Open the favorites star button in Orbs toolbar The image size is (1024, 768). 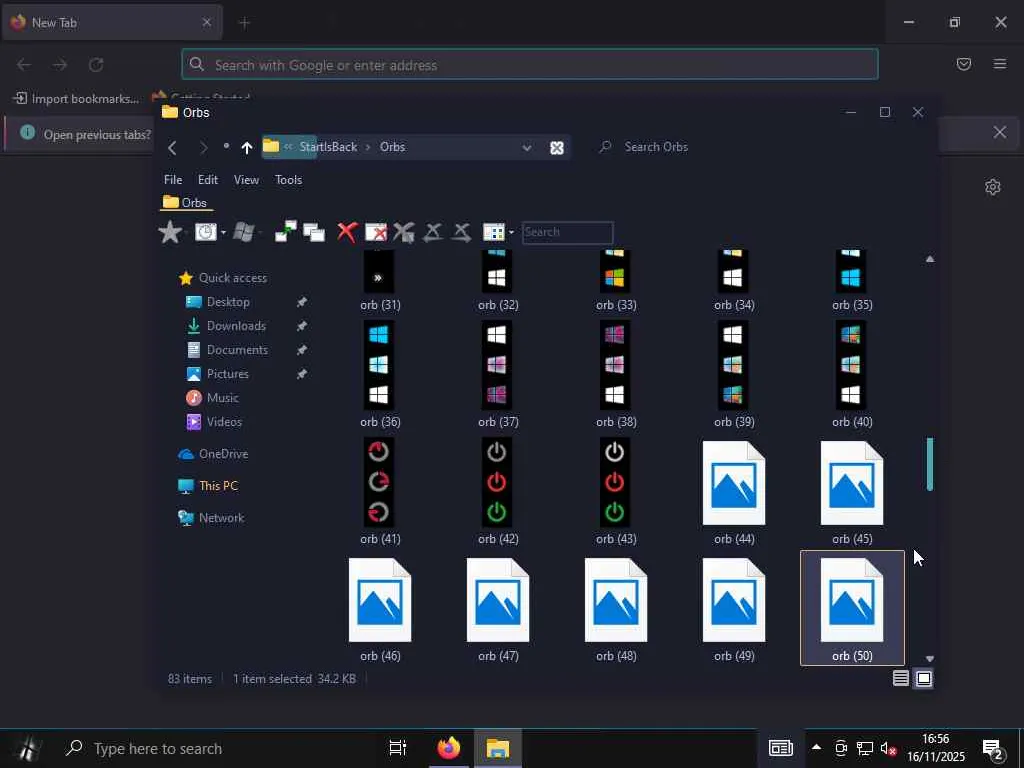point(170,232)
